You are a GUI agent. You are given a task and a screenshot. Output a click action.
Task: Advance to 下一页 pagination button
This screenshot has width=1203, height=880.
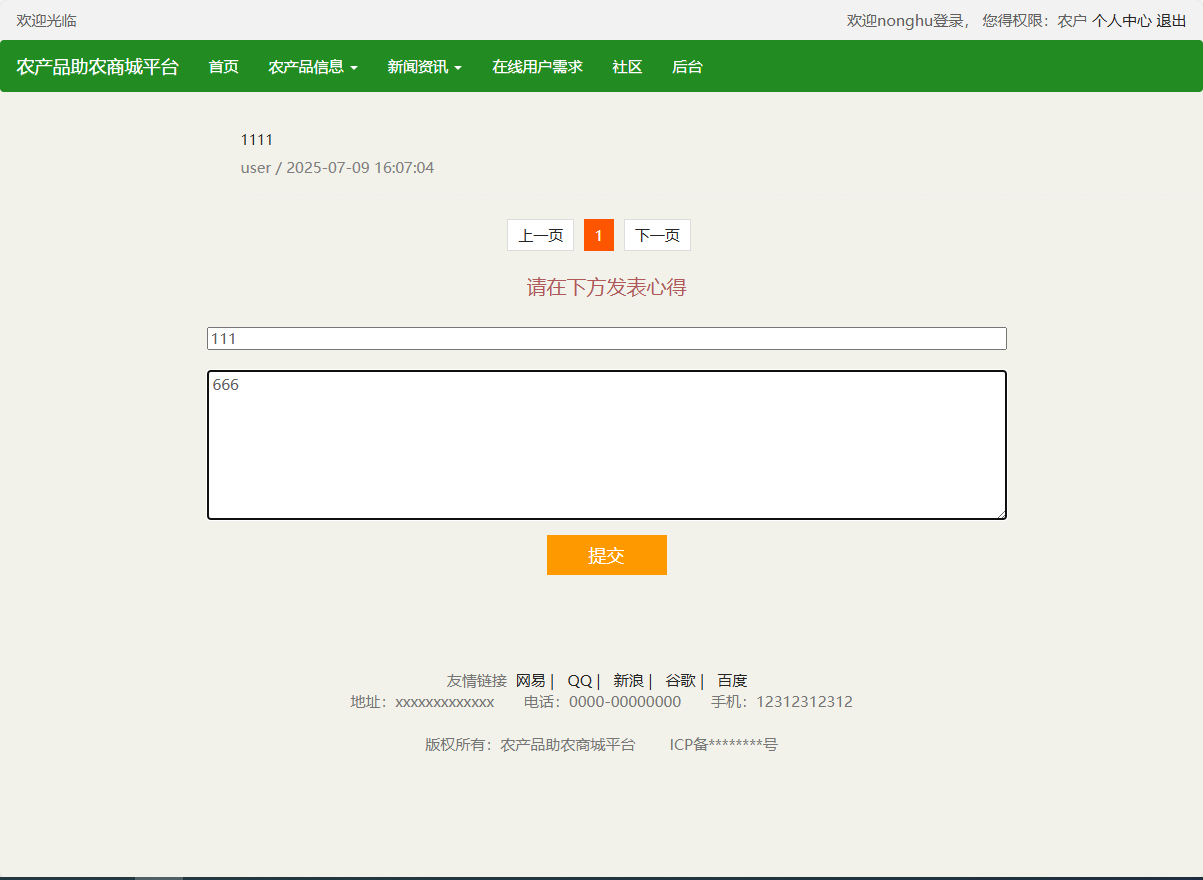pyautogui.click(x=657, y=235)
